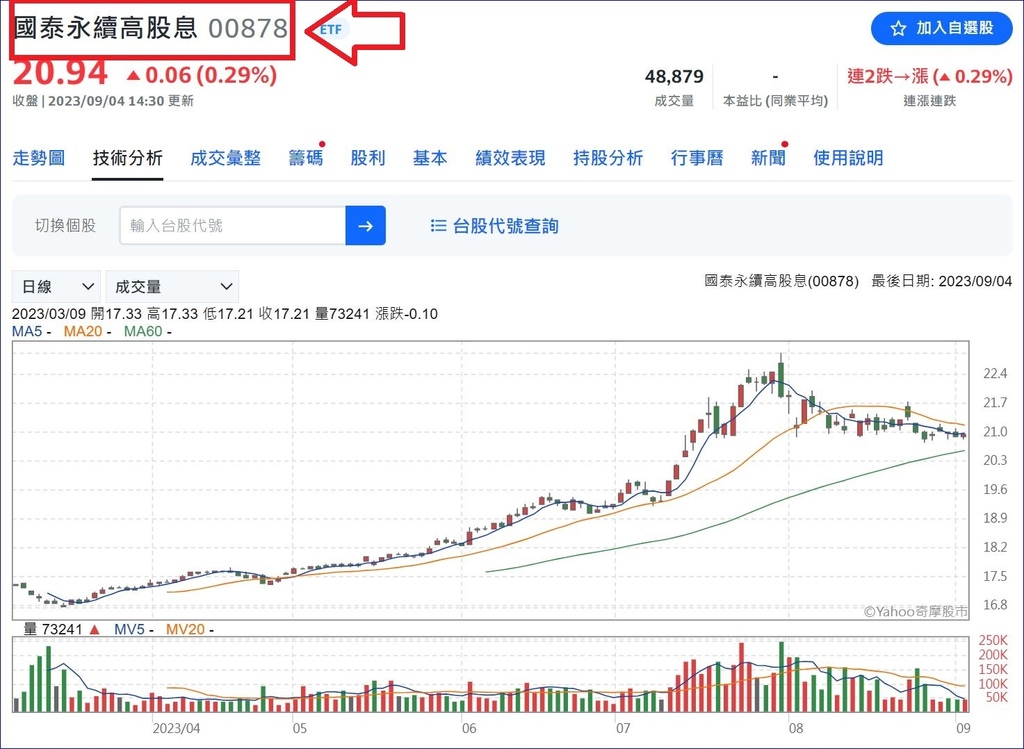This screenshot has height=749, width=1024.
Task: Add stock via 加入自選股 button
Action: (x=942, y=29)
